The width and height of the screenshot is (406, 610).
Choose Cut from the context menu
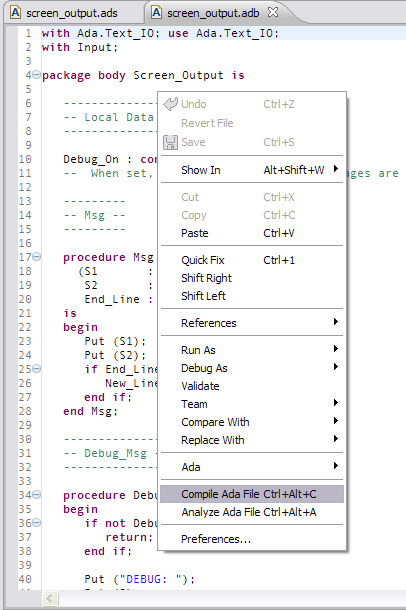pos(252,197)
